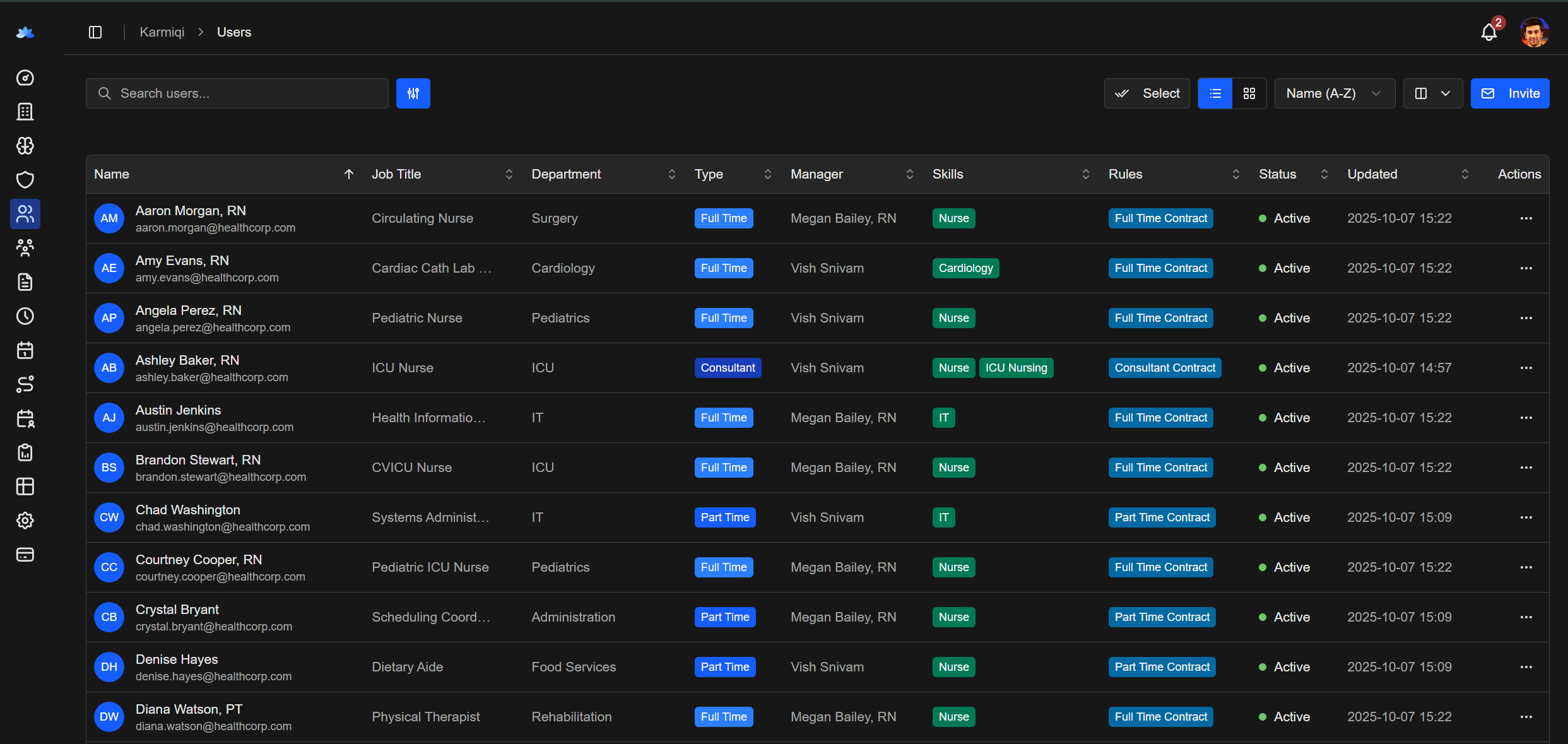Open the document file icon in sidebar
This screenshot has width=1568, height=744.
(25, 282)
